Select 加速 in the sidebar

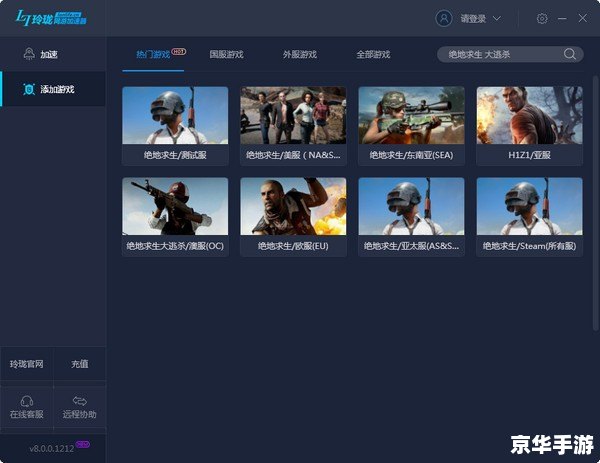coord(48,54)
